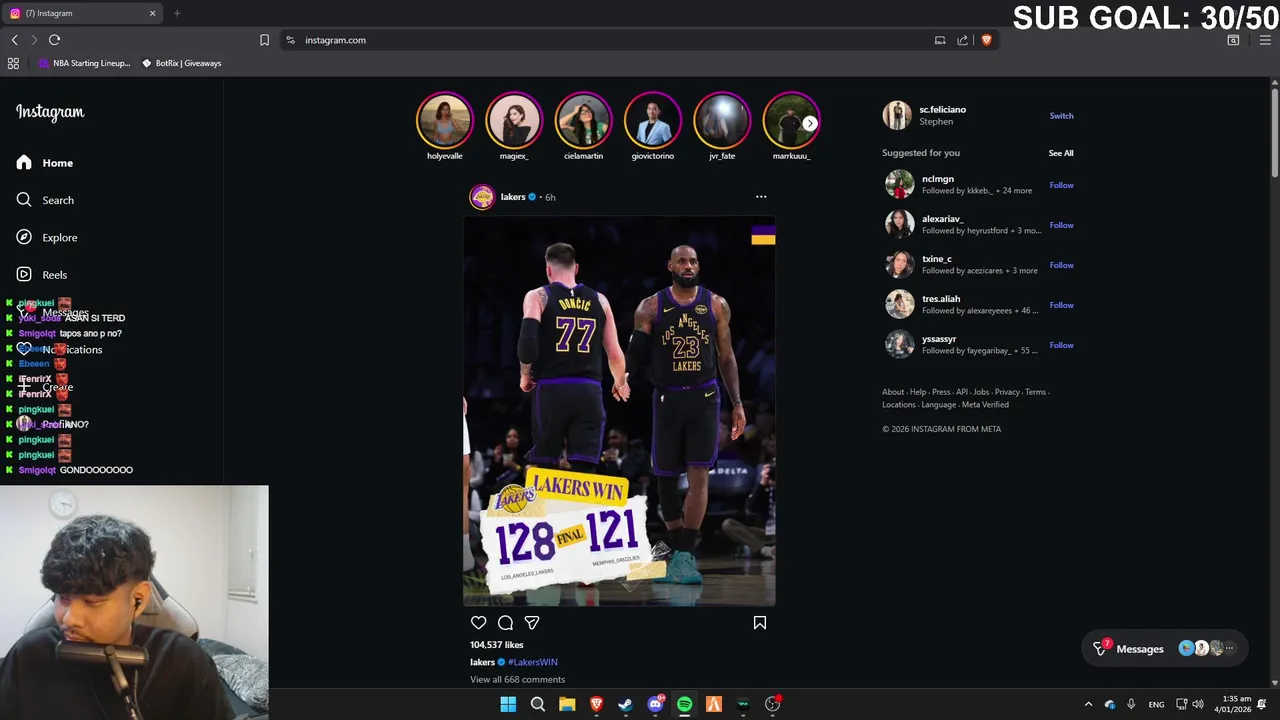Open File Explorer from the taskbar
Image resolution: width=1280 pixels, height=720 pixels.
[567, 704]
